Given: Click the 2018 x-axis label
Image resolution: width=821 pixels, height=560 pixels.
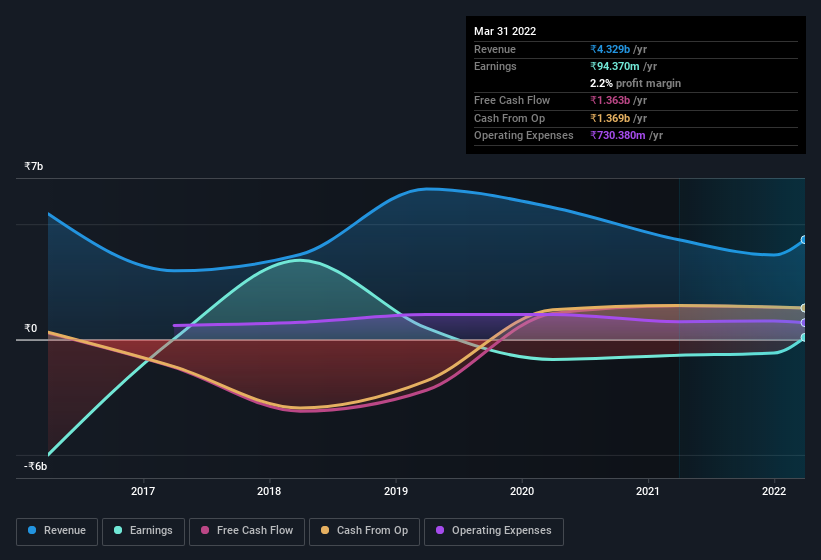Looking at the screenshot, I should click(x=269, y=491).
